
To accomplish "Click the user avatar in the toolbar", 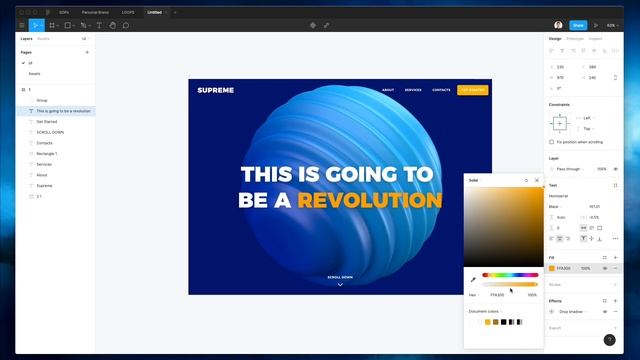I will click(558, 25).
